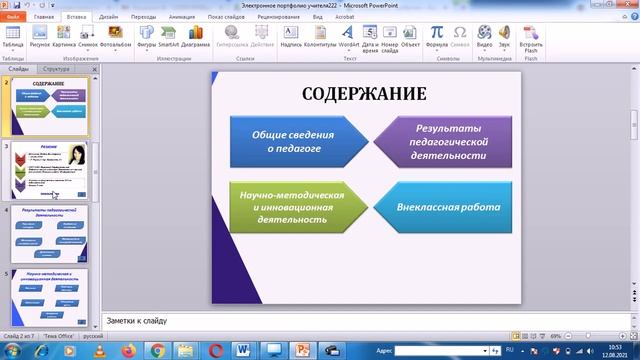Select slide 3 Резюме thumbnail
The image size is (640, 360).
click(49, 170)
